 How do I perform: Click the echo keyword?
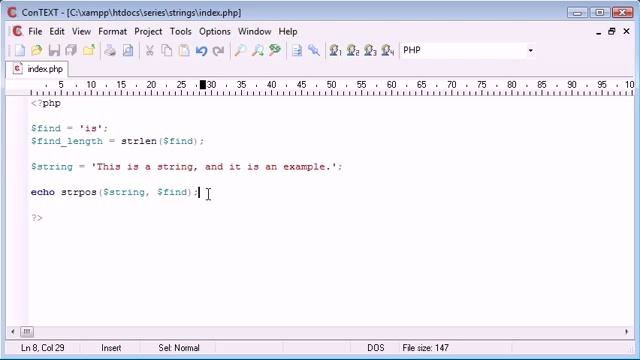42,192
